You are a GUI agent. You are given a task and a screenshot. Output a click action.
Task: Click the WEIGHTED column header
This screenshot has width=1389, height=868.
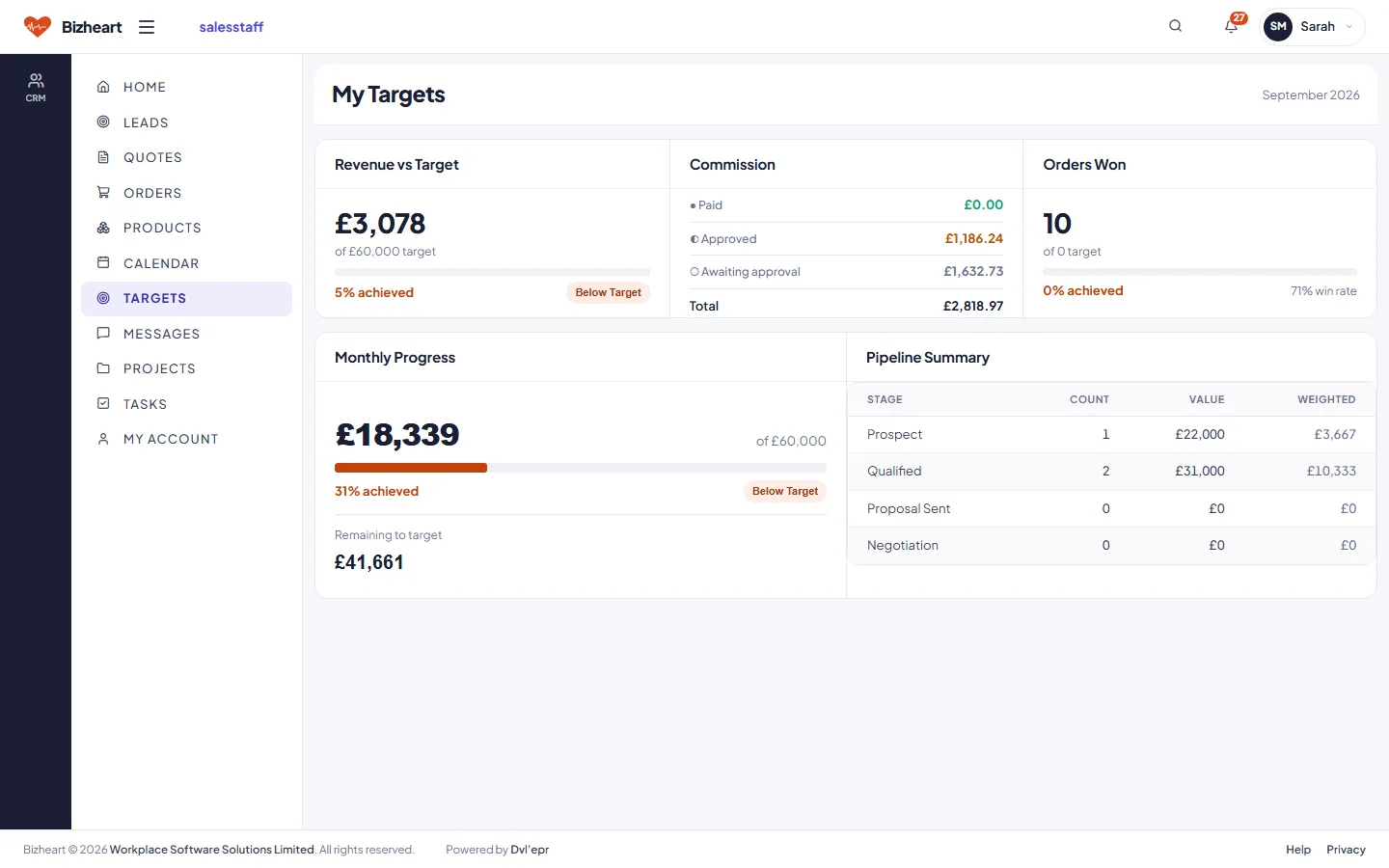pyautogui.click(x=1326, y=399)
